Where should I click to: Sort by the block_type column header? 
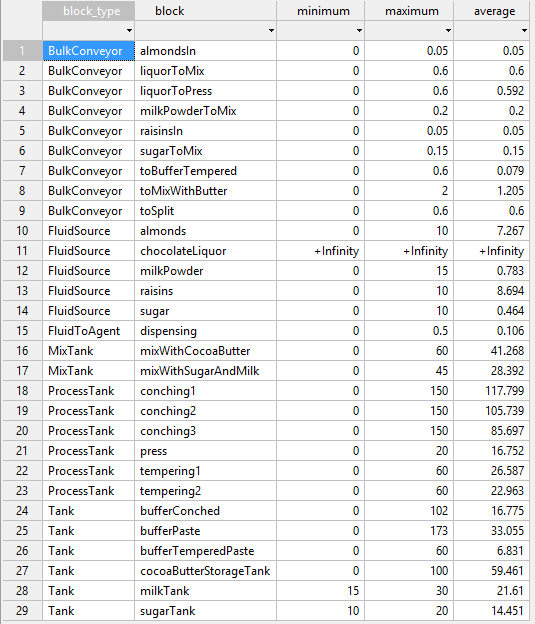[x=88, y=11]
